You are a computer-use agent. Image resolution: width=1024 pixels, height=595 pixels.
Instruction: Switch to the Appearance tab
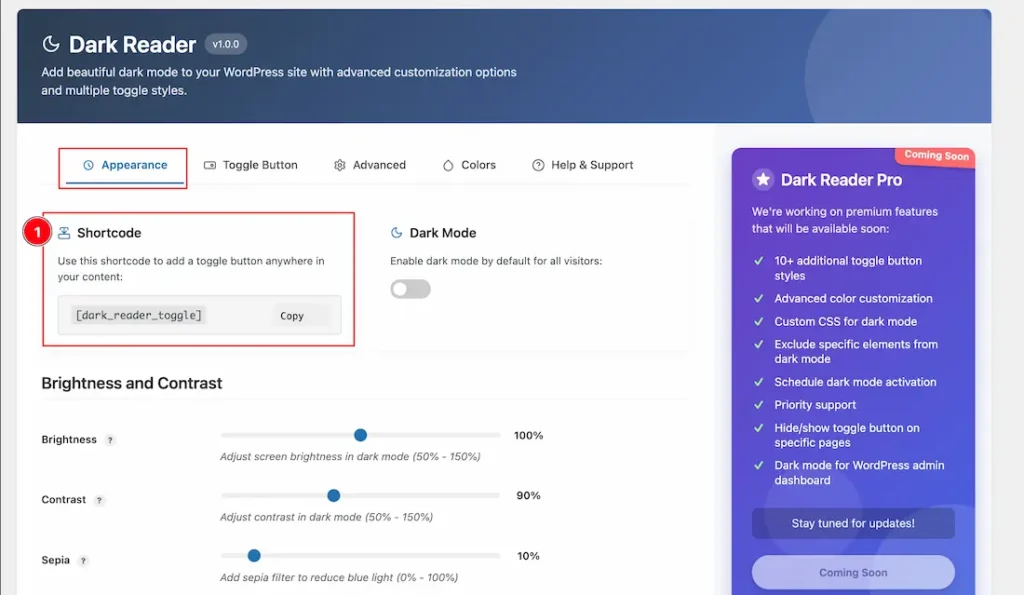pos(124,165)
